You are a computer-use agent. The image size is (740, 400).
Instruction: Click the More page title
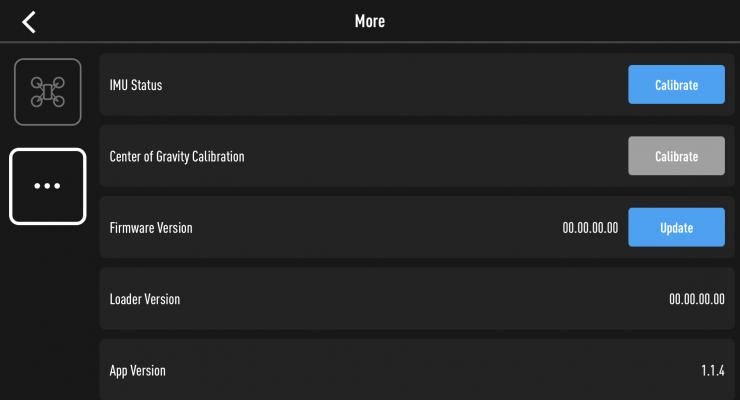click(370, 21)
